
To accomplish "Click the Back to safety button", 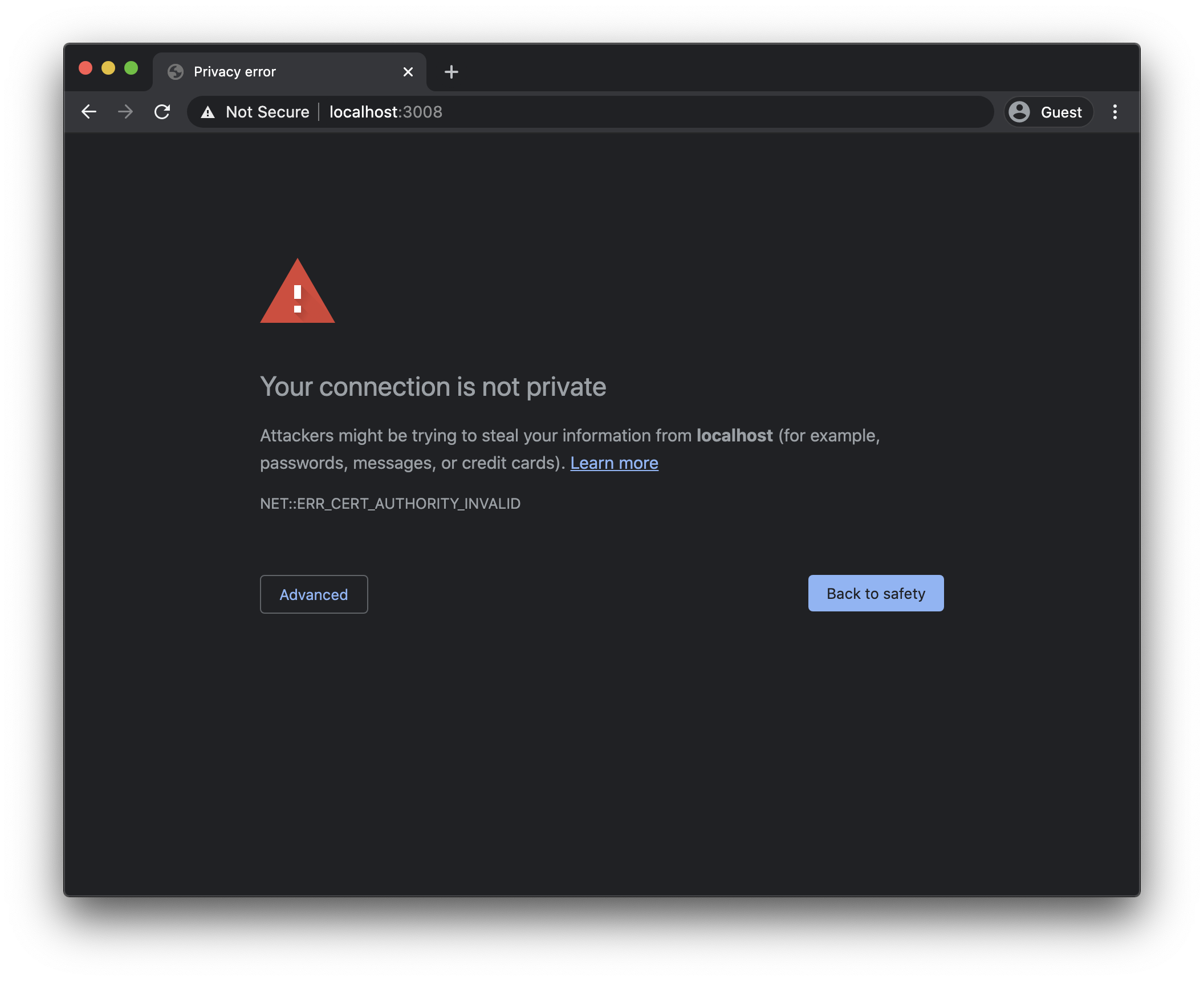I will point(876,593).
